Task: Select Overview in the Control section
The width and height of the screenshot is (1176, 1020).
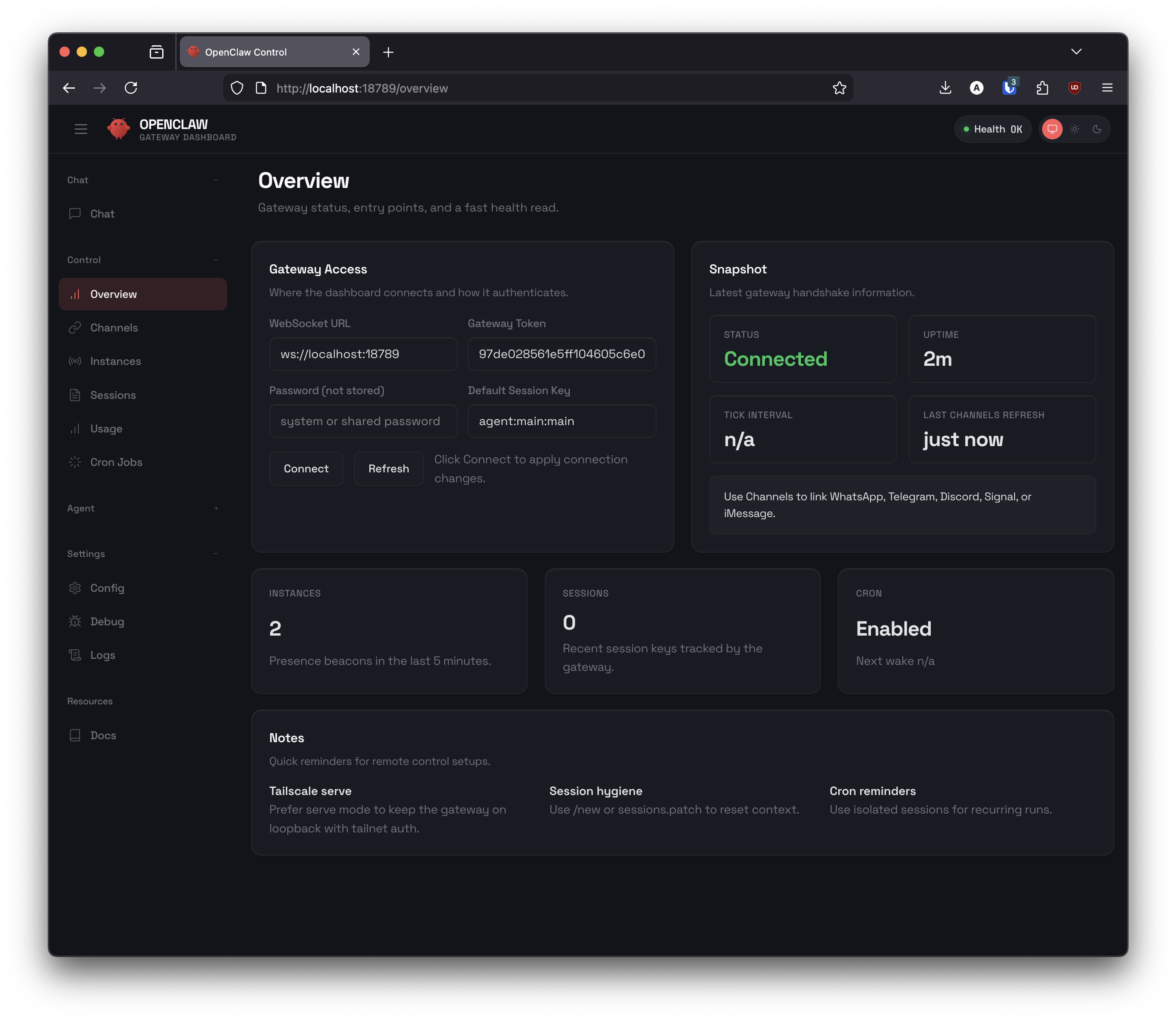Action: [x=143, y=294]
